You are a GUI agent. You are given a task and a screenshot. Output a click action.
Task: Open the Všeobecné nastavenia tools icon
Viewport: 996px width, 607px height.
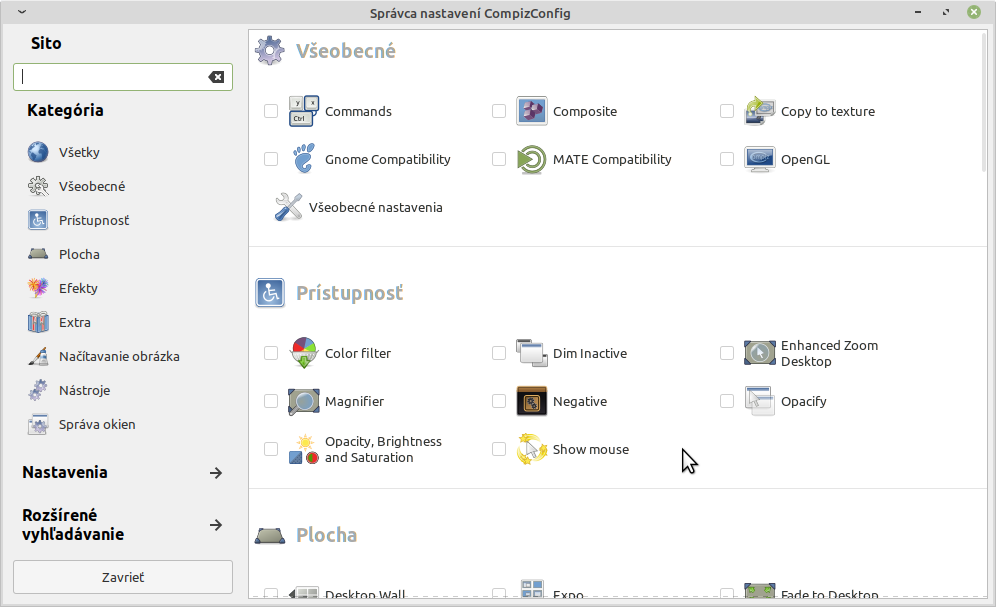pos(288,208)
